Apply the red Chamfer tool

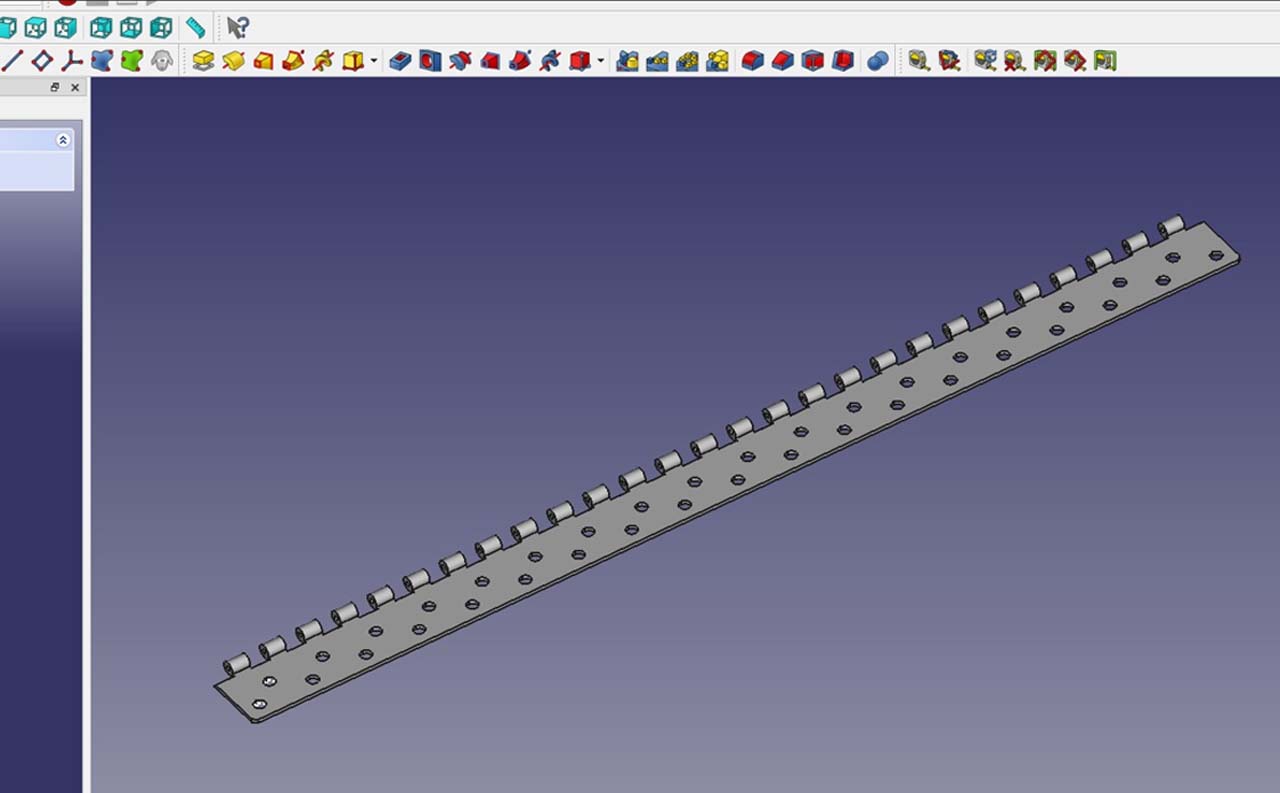783,61
